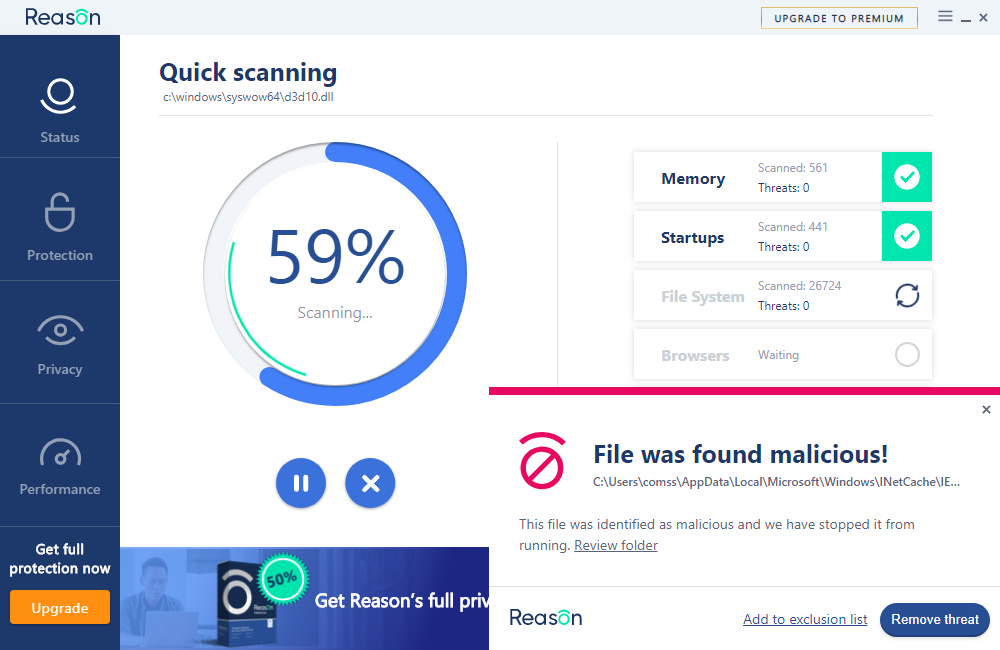Viewport: 1000px width, 650px height.
Task: Click the Remove threat button
Action: [934, 619]
